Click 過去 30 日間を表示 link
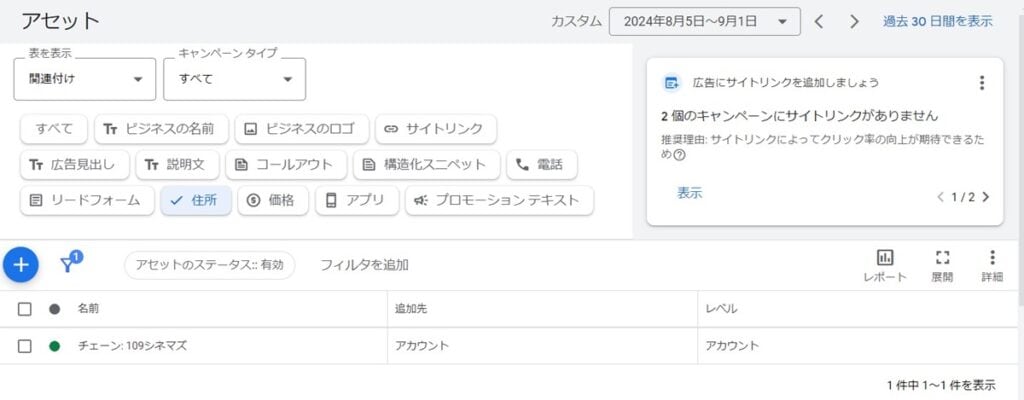This screenshot has height=400, width=1024. coord(938,21)
